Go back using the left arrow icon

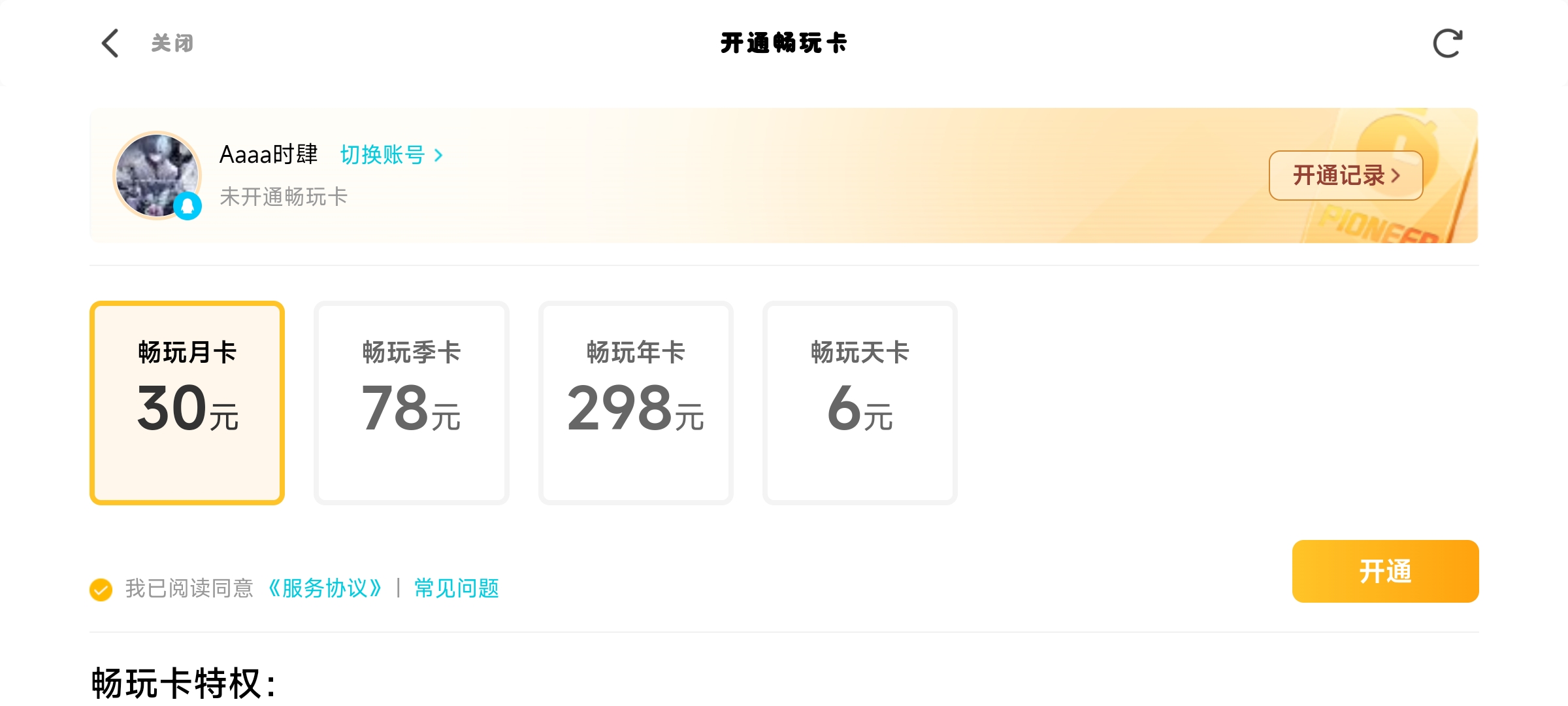[x=110, y=43]
